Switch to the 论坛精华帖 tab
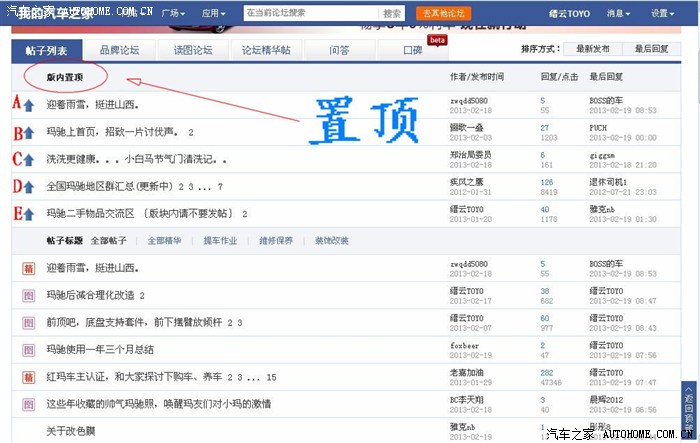Screen dimensions: 700x443 [x=266, y=50]
